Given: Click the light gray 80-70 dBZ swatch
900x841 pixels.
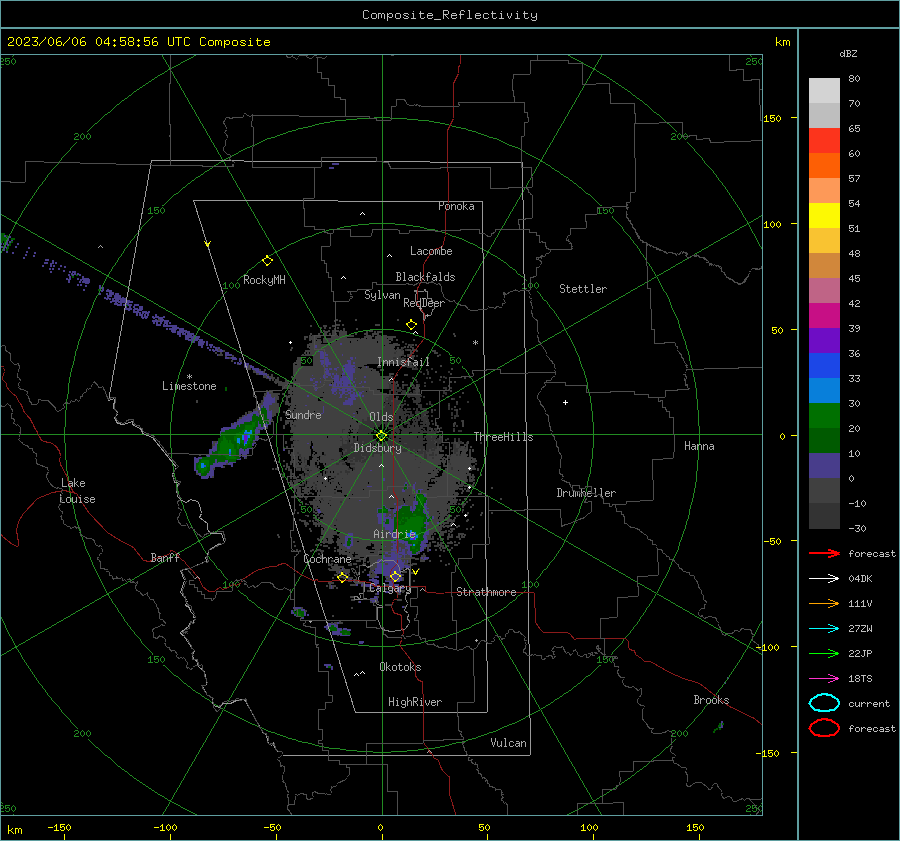Looking at the screenshot, I should point(824,90).
